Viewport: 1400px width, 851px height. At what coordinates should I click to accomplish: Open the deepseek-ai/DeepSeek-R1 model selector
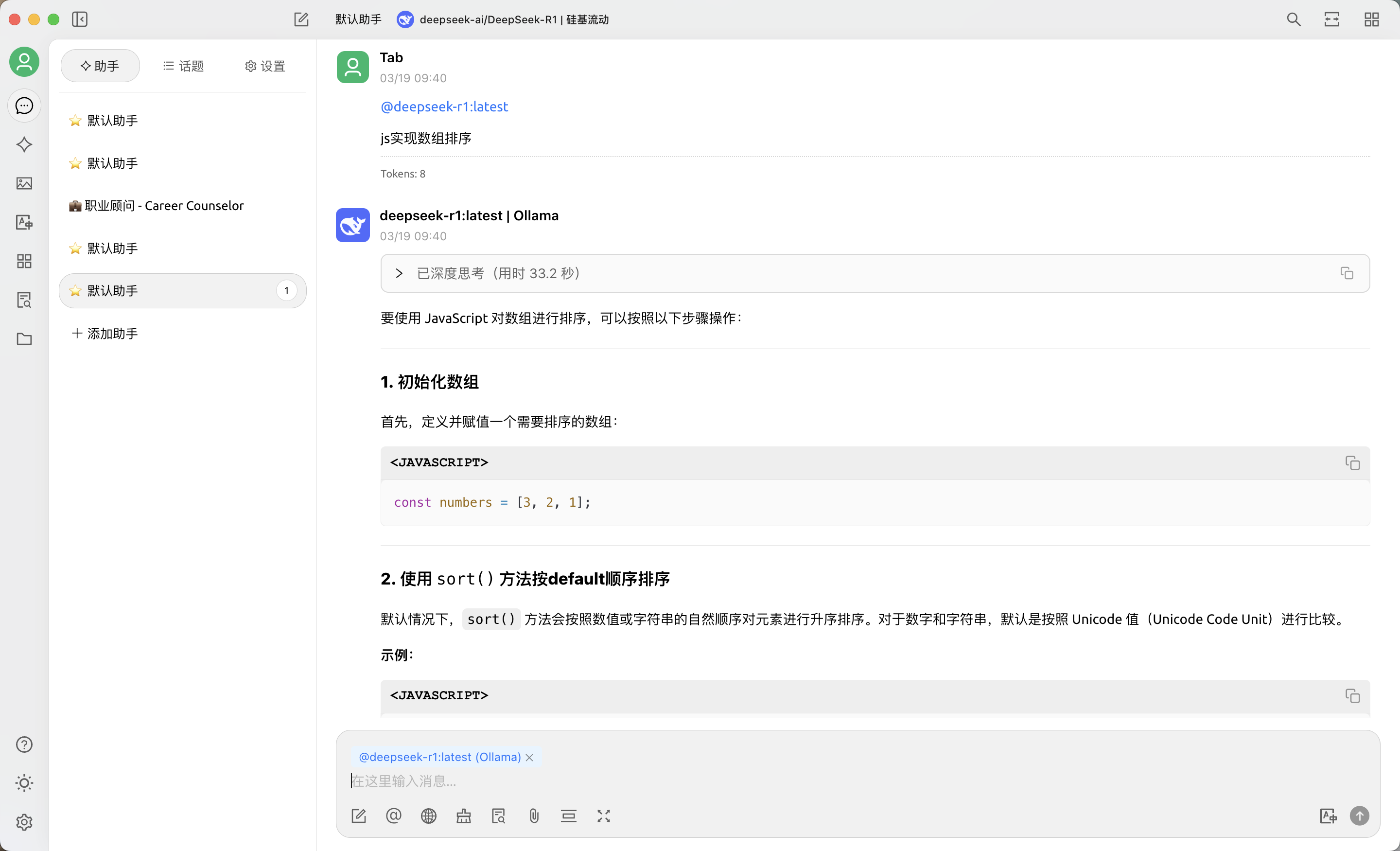(x=503, y=19)
